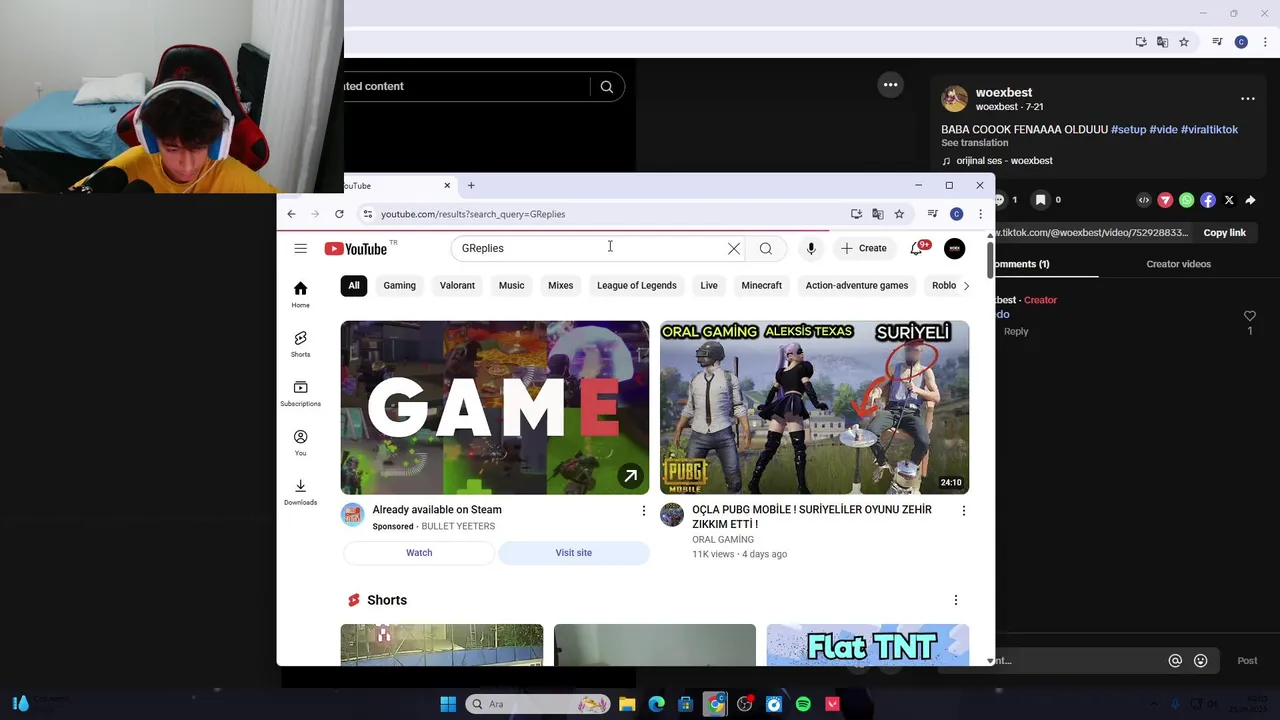Open TikTok share arrow for more options
The width and height of the screenshot is (1280, 720).
[x=1250, y=200]
